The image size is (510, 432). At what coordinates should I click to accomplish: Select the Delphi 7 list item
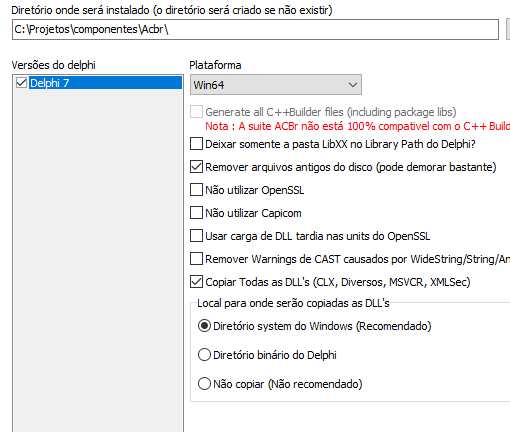105,83
